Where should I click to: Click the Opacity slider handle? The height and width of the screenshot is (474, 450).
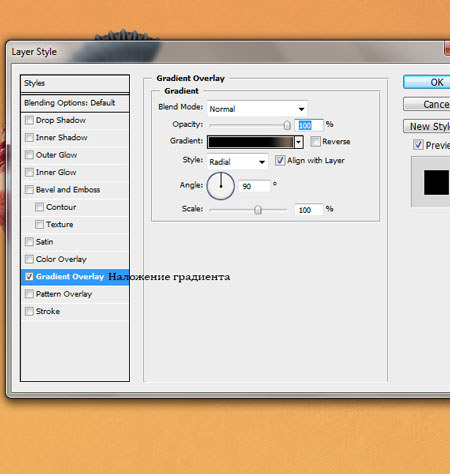287,125
